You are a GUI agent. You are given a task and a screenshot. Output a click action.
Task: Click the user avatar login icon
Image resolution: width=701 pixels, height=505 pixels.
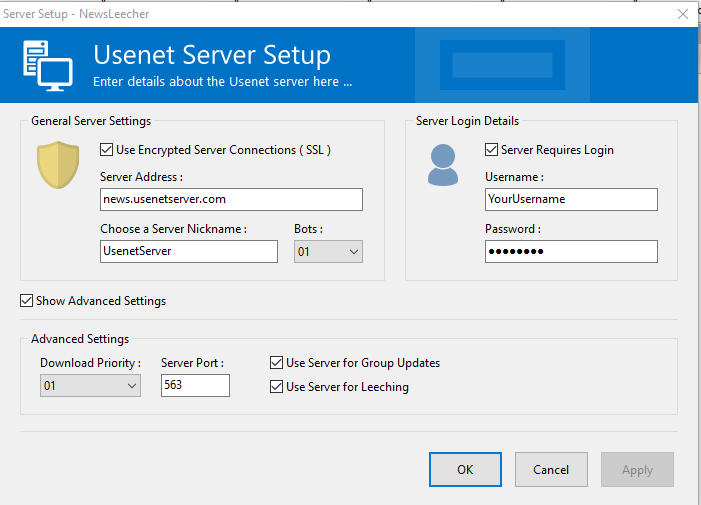[443, 165]
